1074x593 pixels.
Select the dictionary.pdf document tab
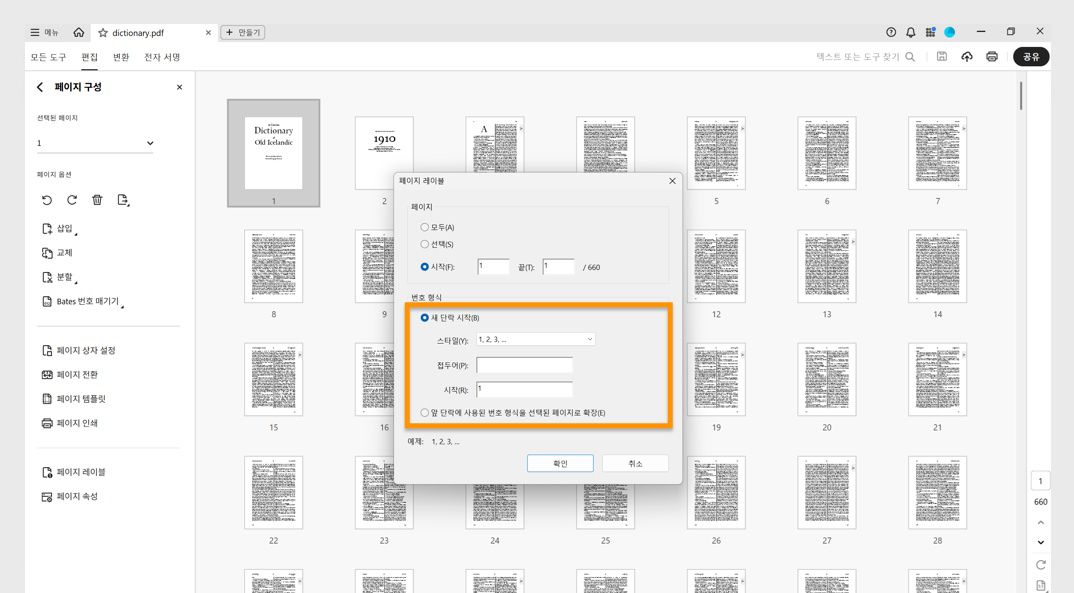click(154, 32)
